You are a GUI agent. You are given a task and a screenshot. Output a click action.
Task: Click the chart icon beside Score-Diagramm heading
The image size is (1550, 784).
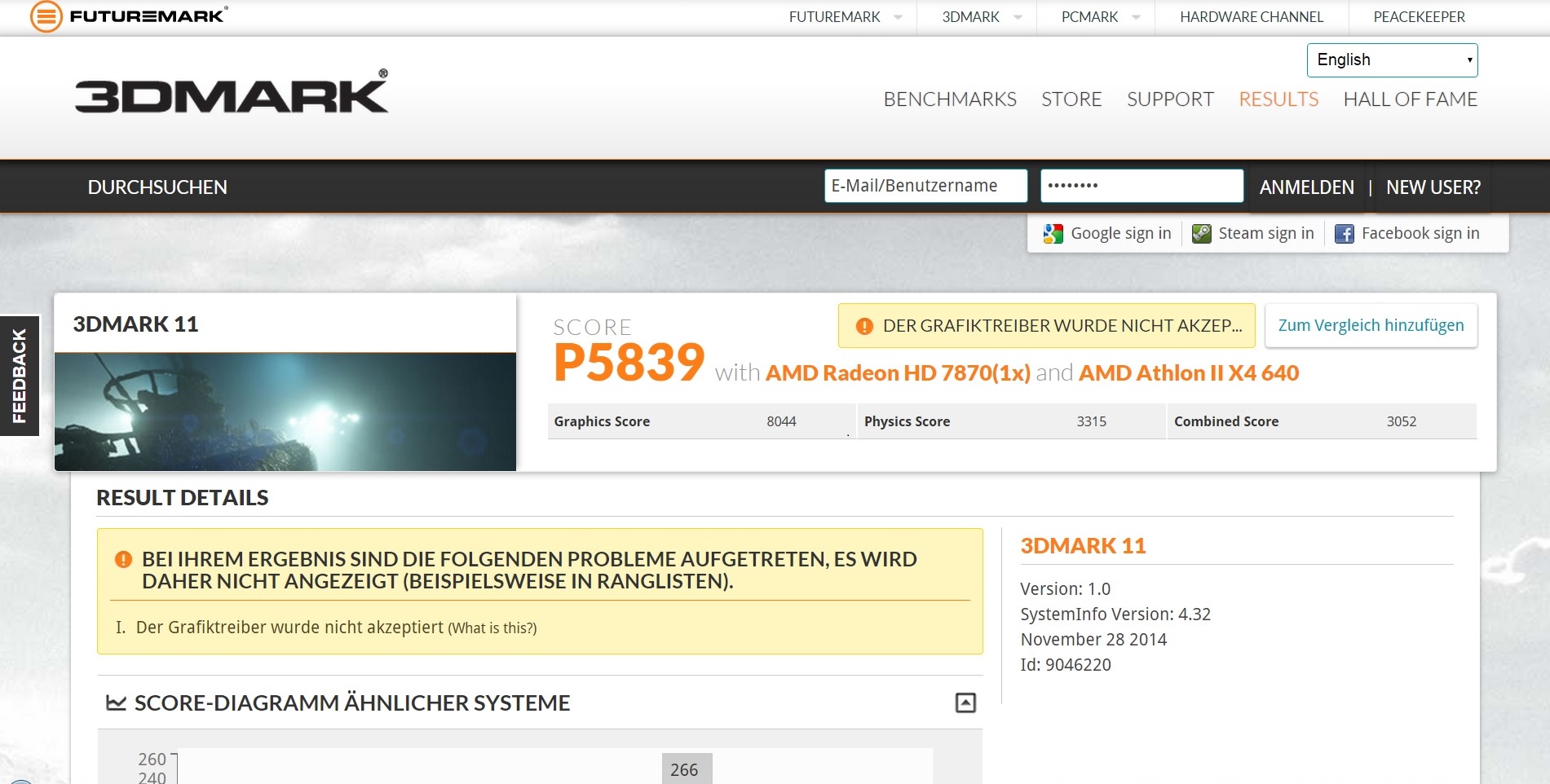pyautogui.click(x=117, y=703)
